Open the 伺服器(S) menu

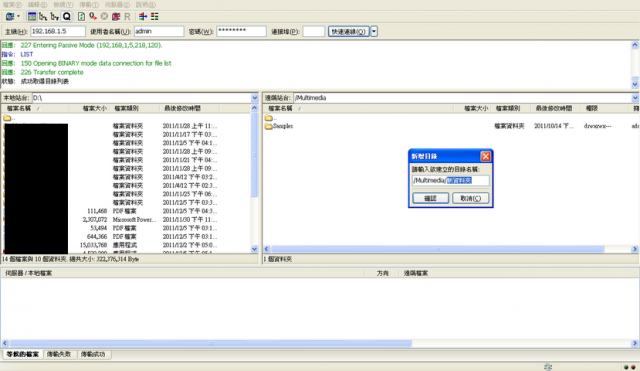click(x=117, y=5)
